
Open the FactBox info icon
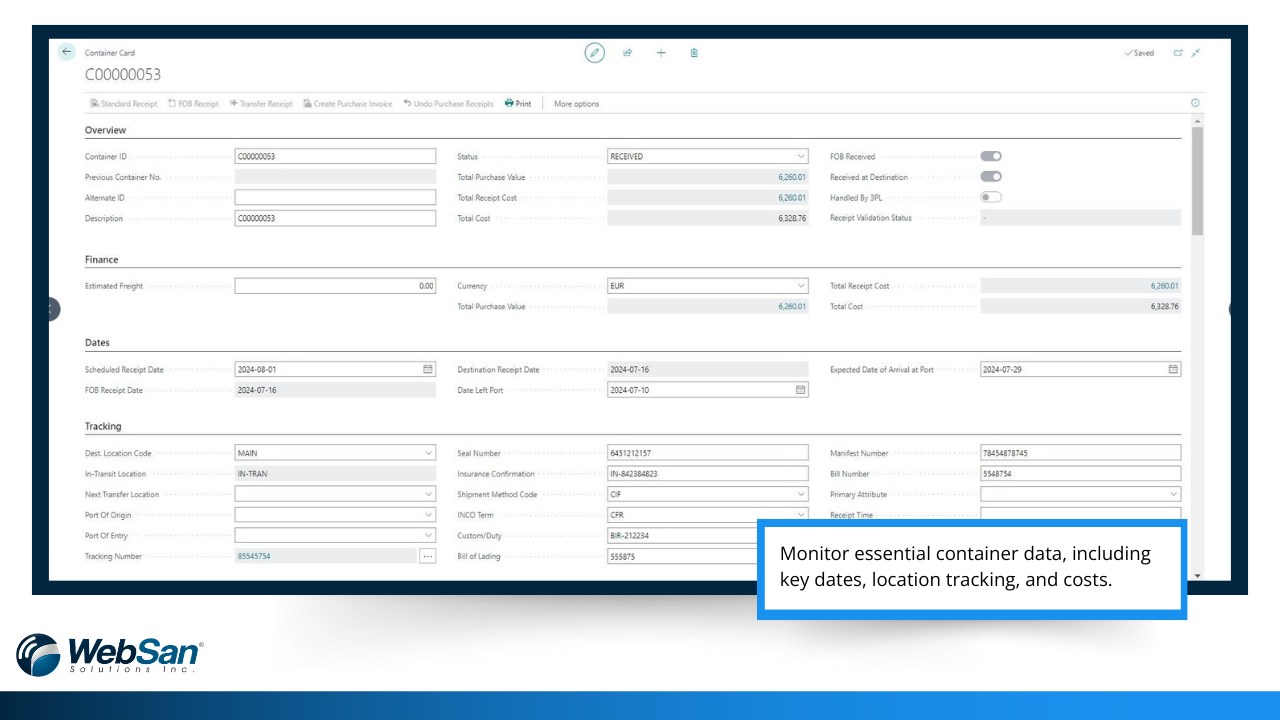point(1195,103)
